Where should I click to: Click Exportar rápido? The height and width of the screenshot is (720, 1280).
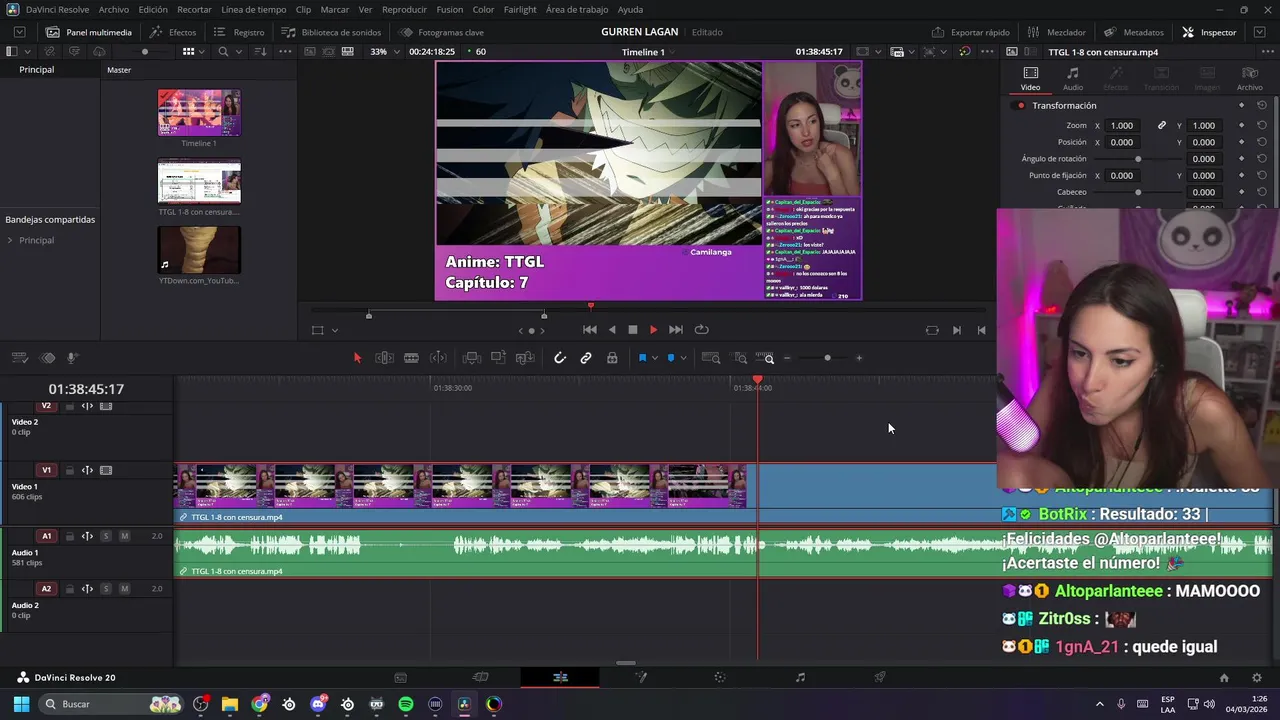click(970, 32)
